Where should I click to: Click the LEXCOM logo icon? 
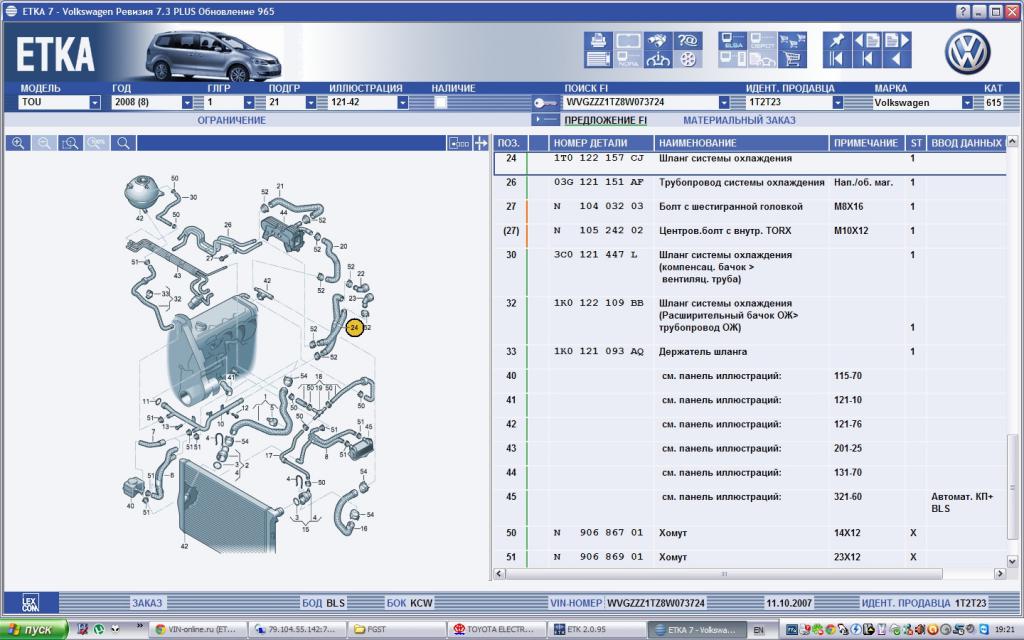(30, 603)
